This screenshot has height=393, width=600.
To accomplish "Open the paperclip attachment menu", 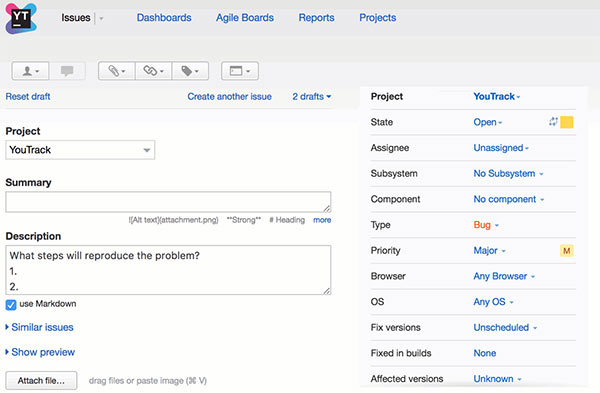I will pyautogui.click(x=117, y=71).
